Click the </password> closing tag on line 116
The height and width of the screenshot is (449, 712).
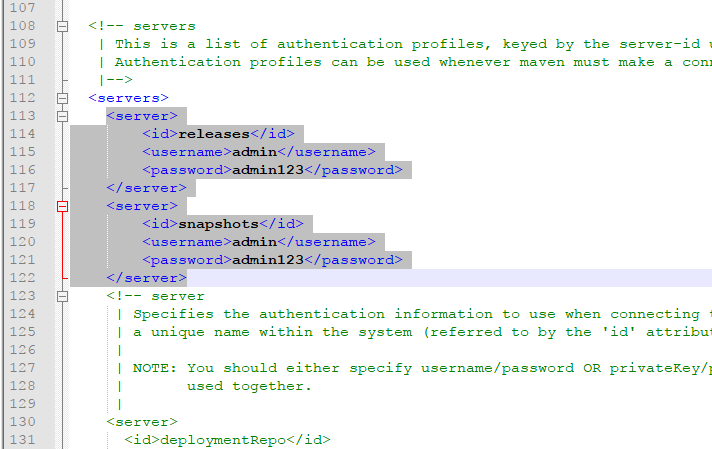[353, 170]
